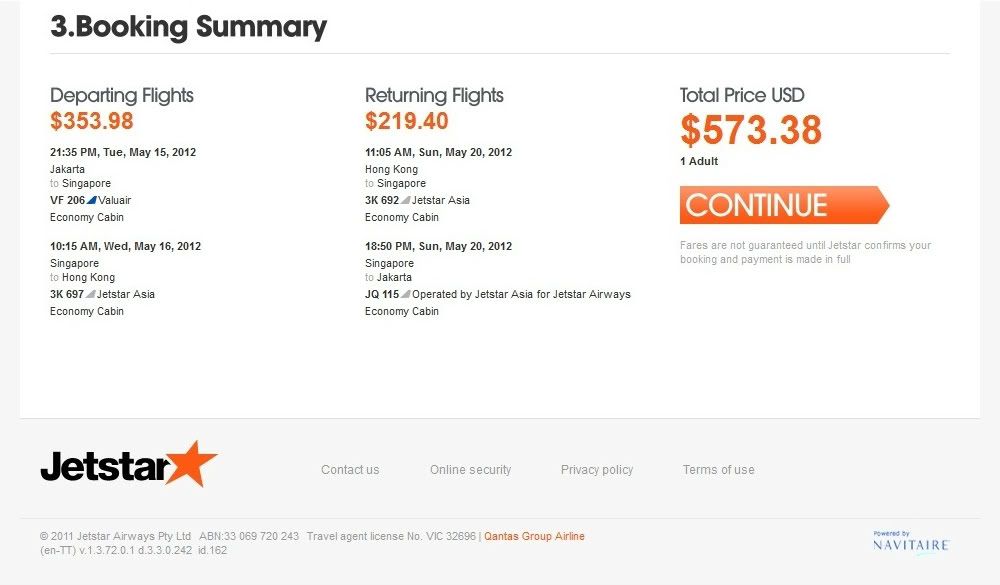Click the $353.98 departing flights price
The width and height of the screenshot is (1000, 585).
pyautogui.click(x=92, y=121)
